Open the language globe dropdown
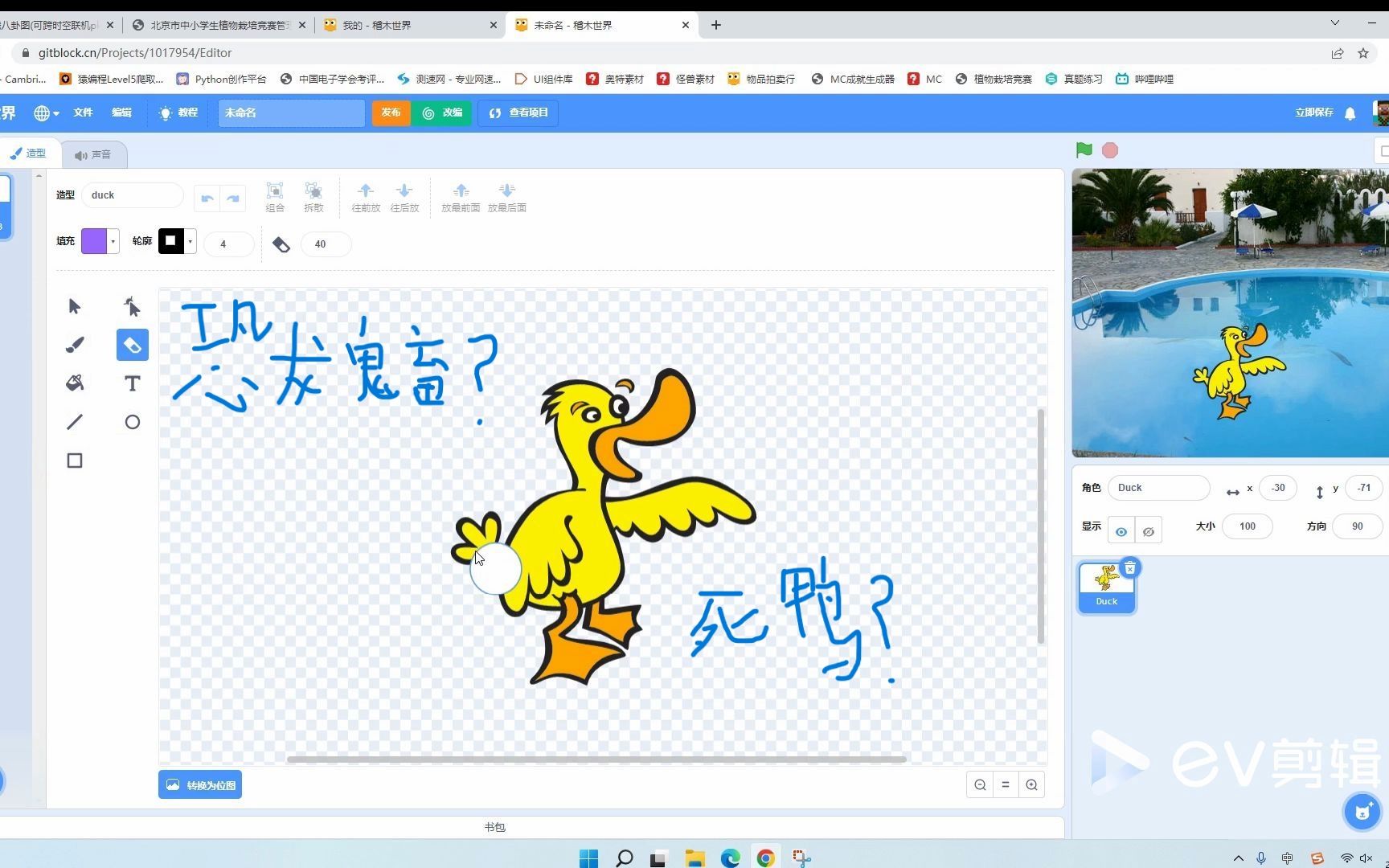 [x=47, y=113]
